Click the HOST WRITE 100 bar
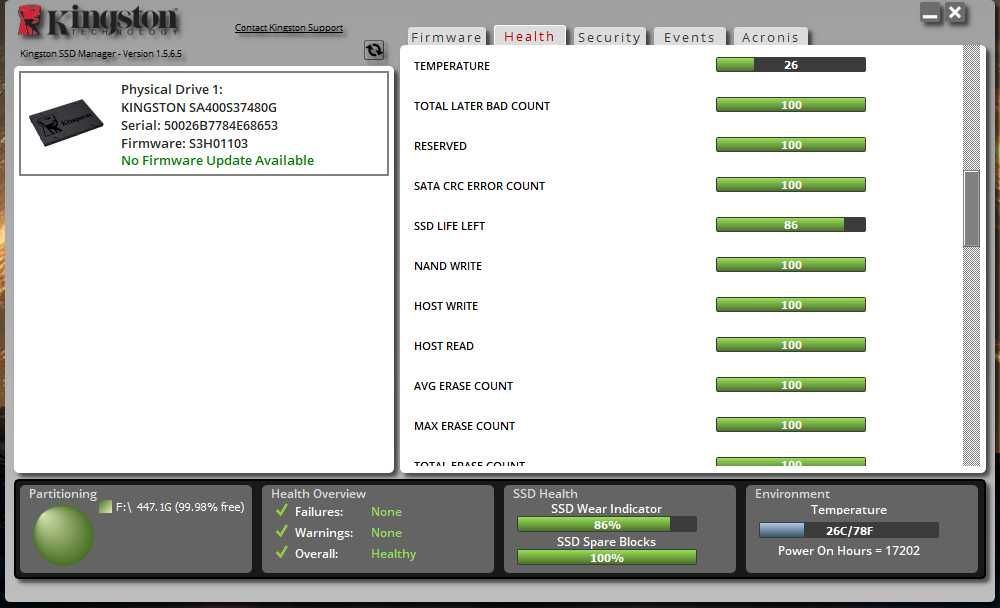1000x608 pixels. click(x=791, y=305)
